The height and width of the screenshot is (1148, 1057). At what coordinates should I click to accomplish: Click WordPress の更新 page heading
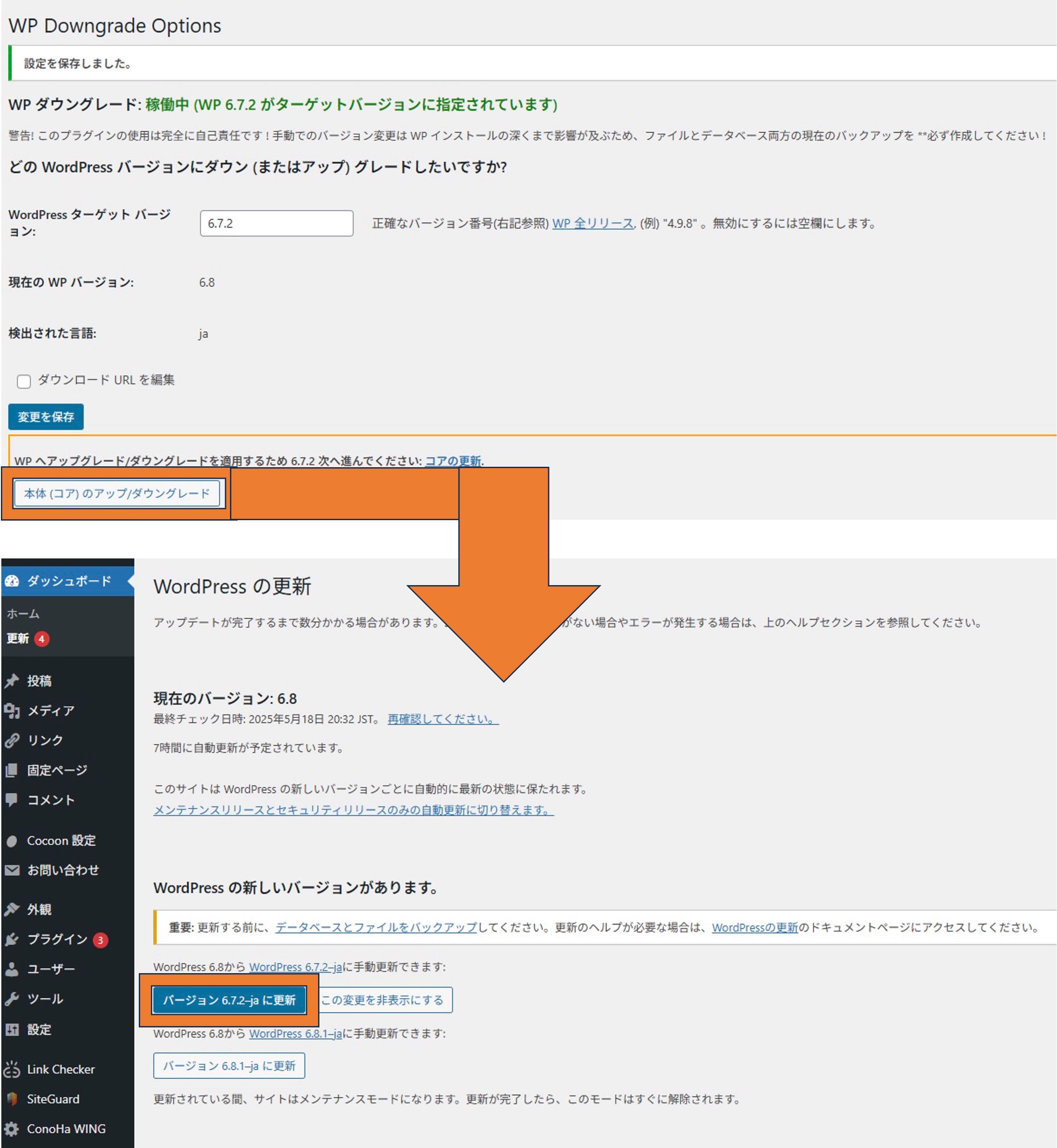(232, 586)
